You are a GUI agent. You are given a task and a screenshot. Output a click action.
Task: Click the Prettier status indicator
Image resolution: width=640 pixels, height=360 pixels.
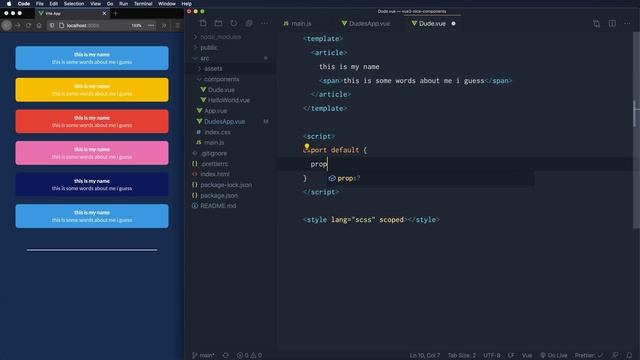589,356
